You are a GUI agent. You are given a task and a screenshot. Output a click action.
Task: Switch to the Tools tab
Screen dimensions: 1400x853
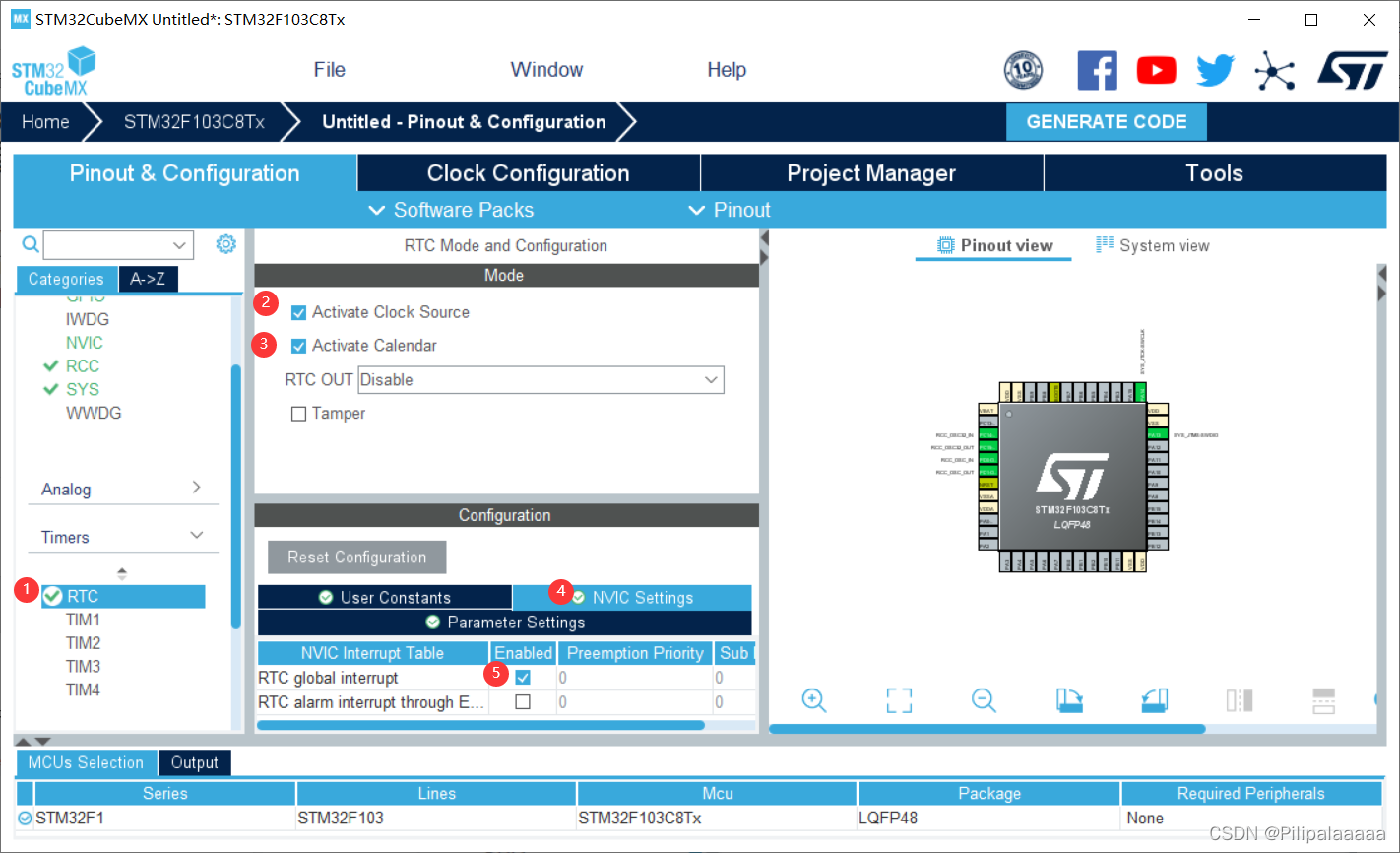(x=1215, y=173)
